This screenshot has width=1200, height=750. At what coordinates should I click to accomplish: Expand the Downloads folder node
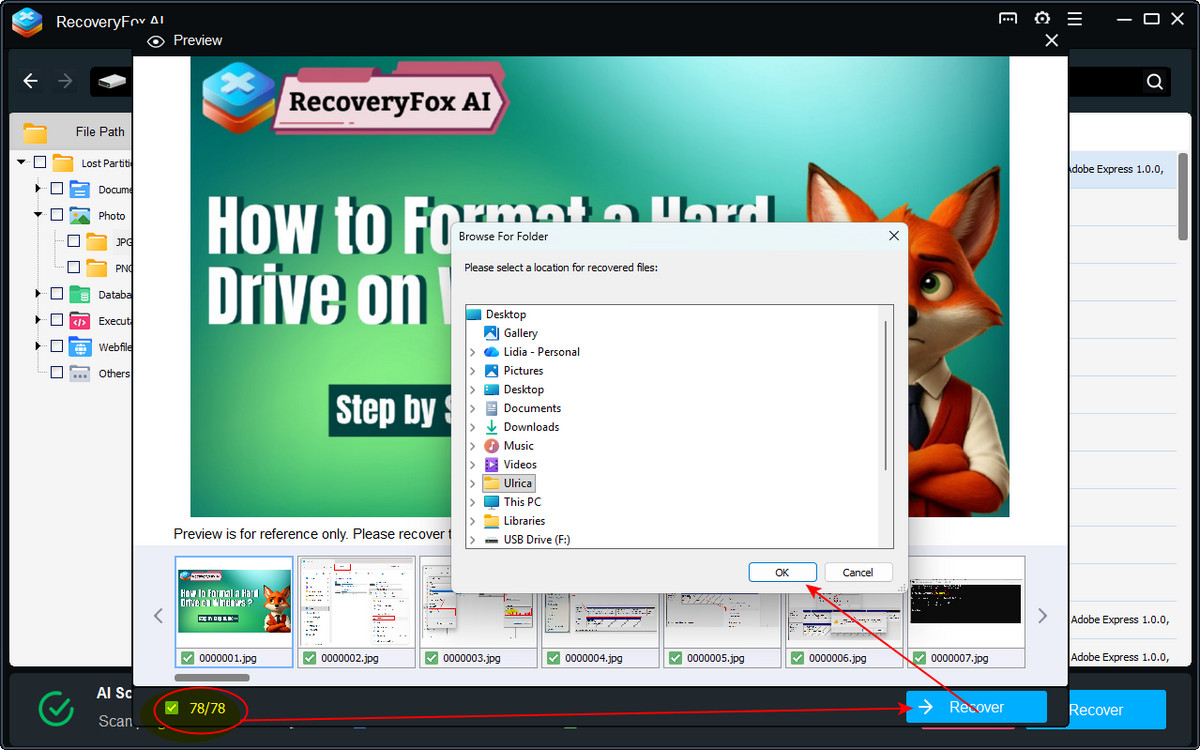pyautogui.click(x=472, y=427)
